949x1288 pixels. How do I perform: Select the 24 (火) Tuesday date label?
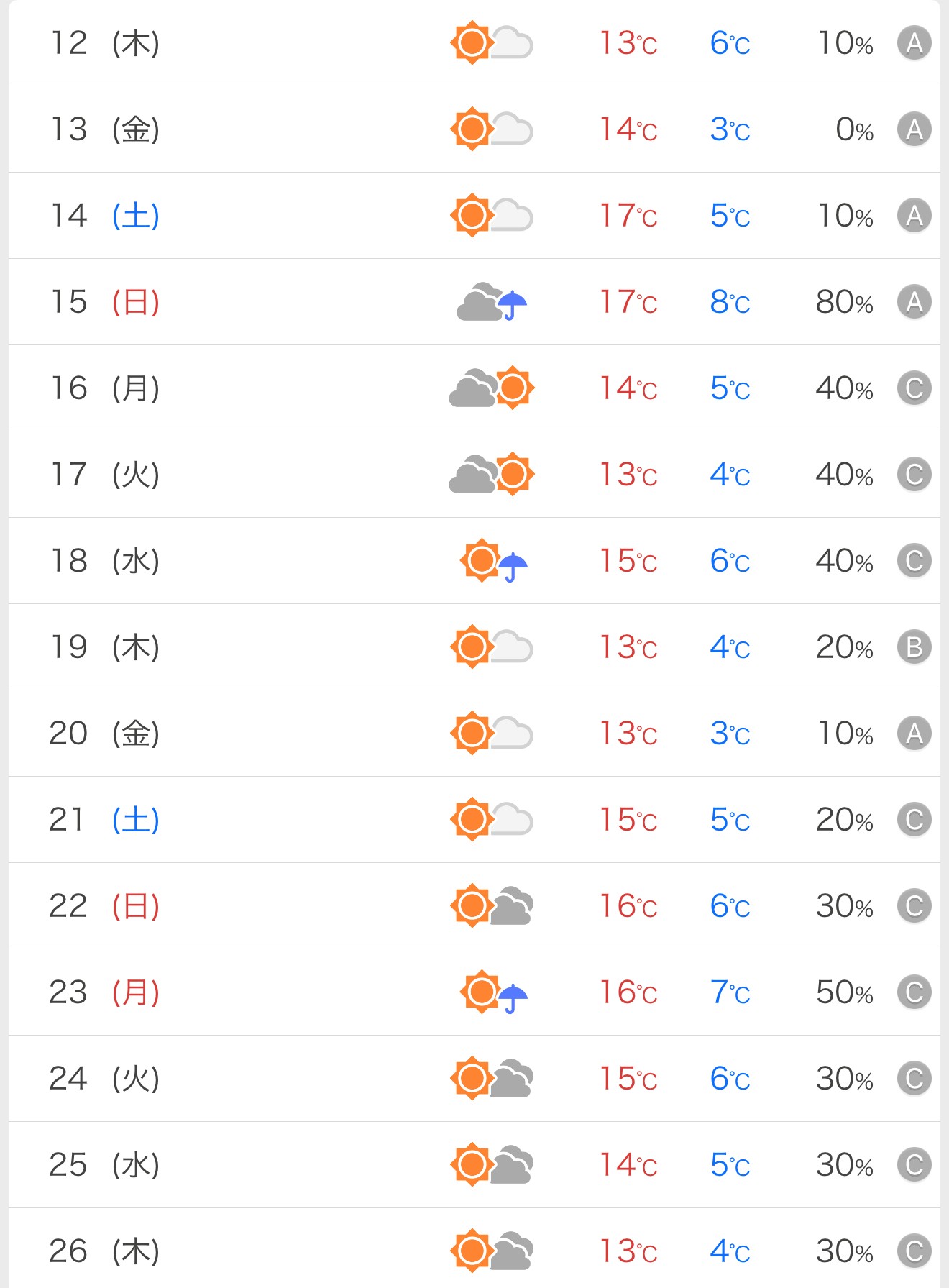[105, 1079]
